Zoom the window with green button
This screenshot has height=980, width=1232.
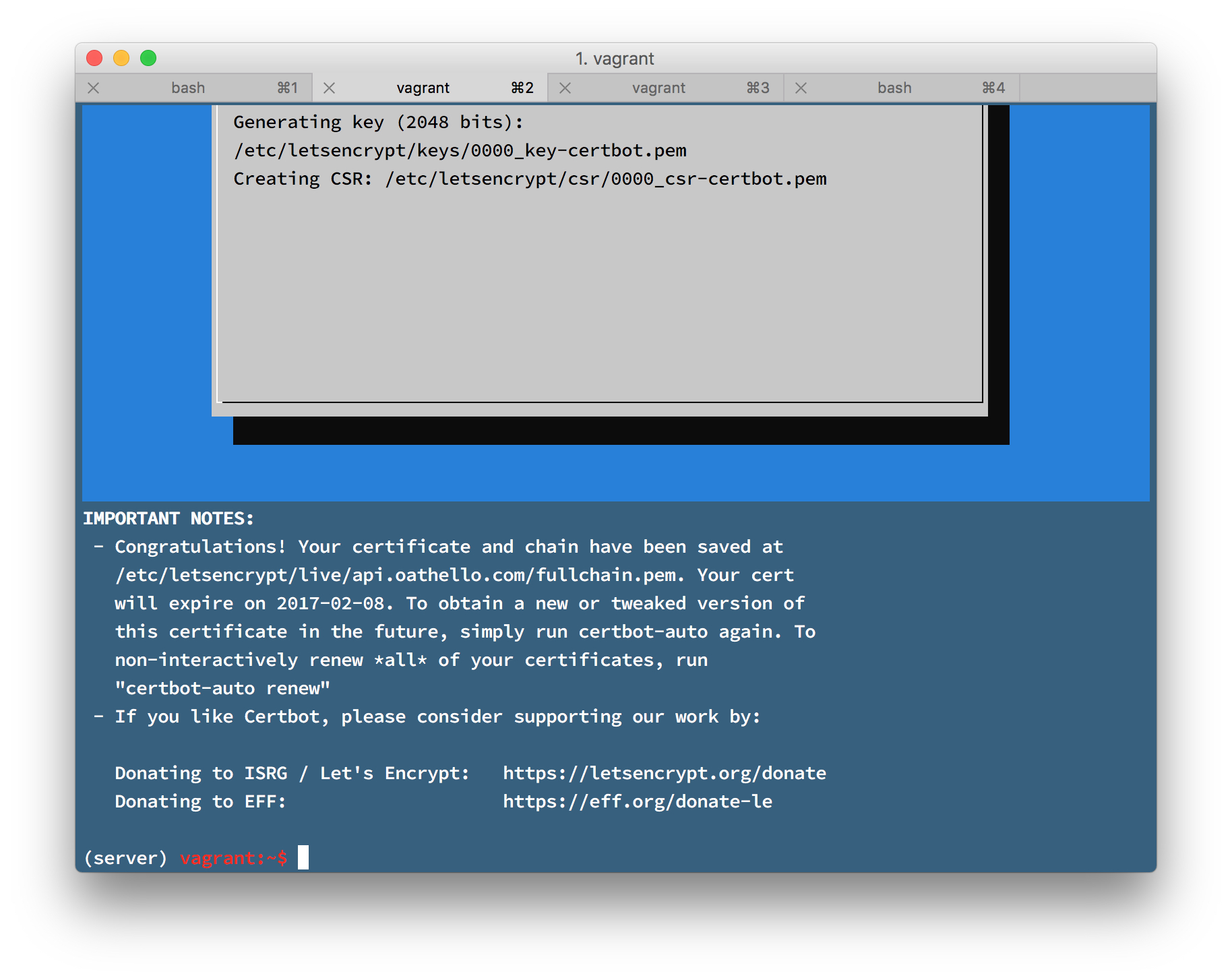tap(148, 59)
